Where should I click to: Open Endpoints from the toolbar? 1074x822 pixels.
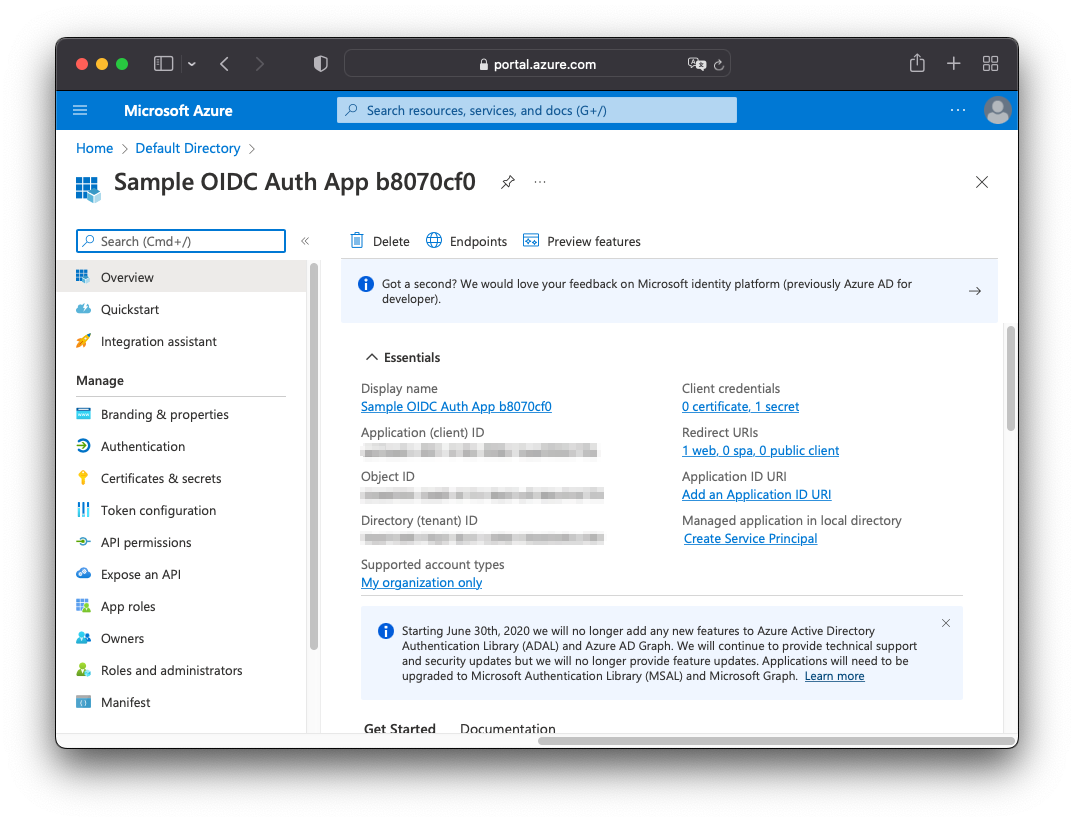(466, 241)
